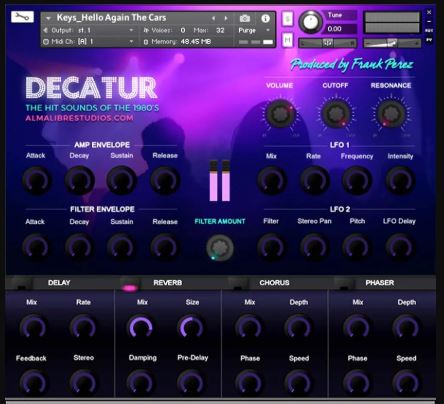
Task: Click the Reverb Damping knob
Action: coord(140,382)
